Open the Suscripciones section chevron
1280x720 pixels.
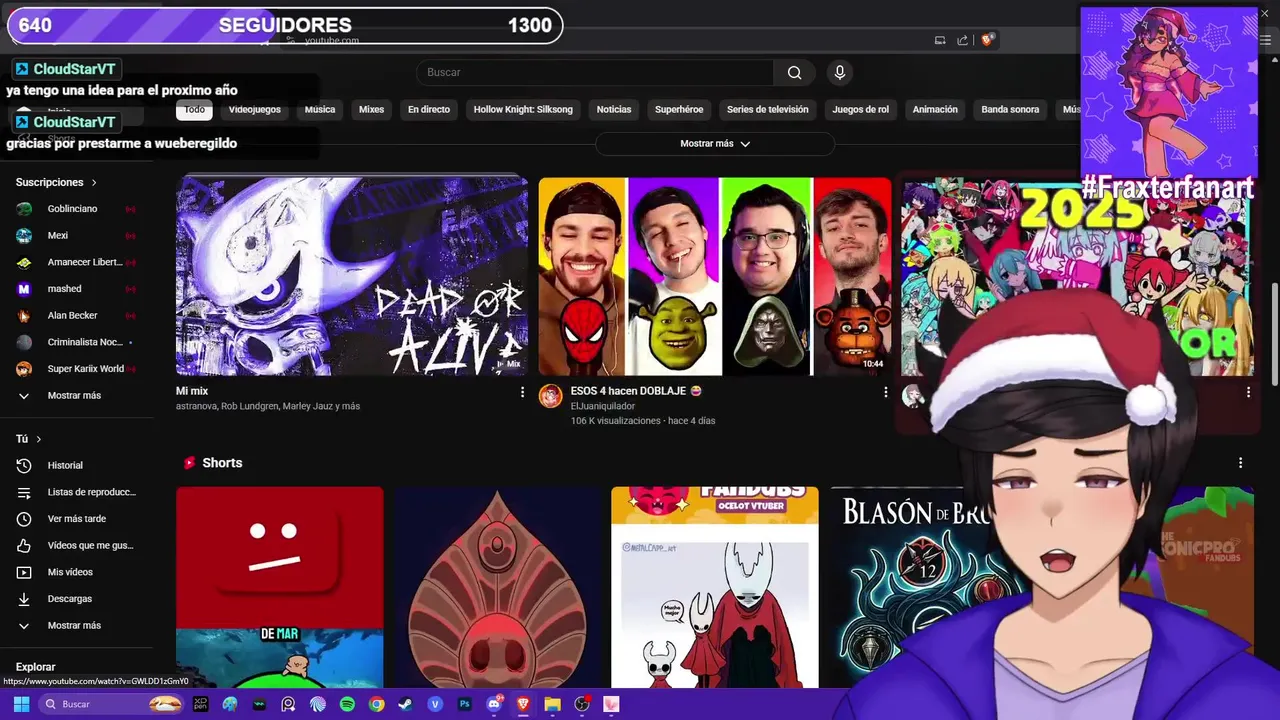(x=94, y=183)
